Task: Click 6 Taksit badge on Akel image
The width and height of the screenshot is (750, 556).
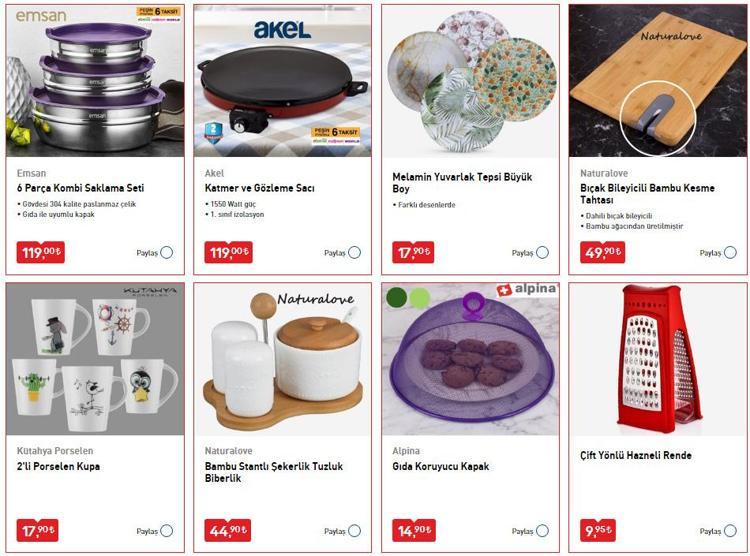Action: click(x=336, y=132)
